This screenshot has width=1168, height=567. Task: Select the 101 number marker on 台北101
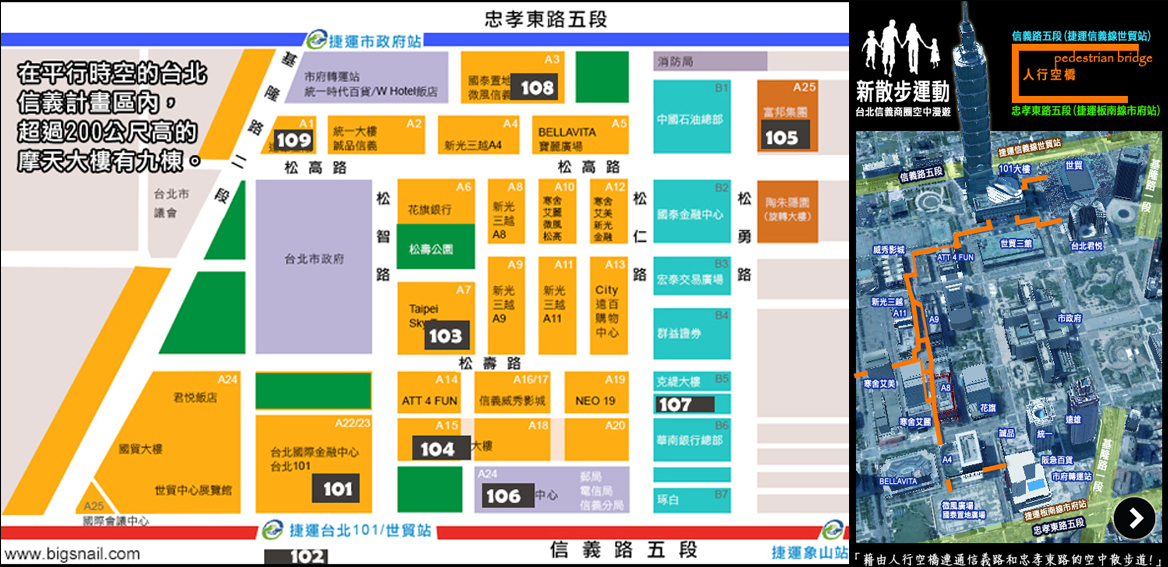coord(338,489)
